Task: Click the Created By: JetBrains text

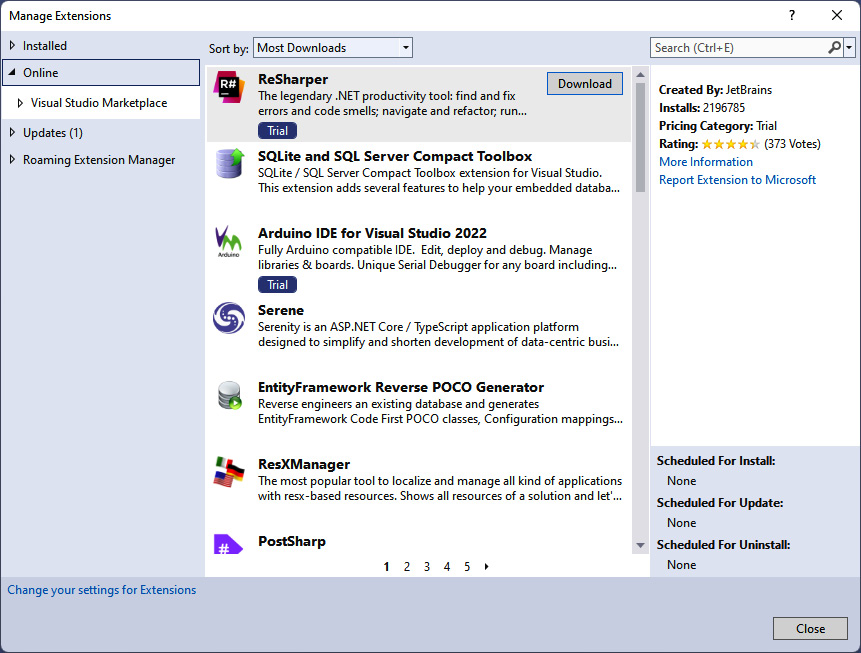Action: (715, 90)
